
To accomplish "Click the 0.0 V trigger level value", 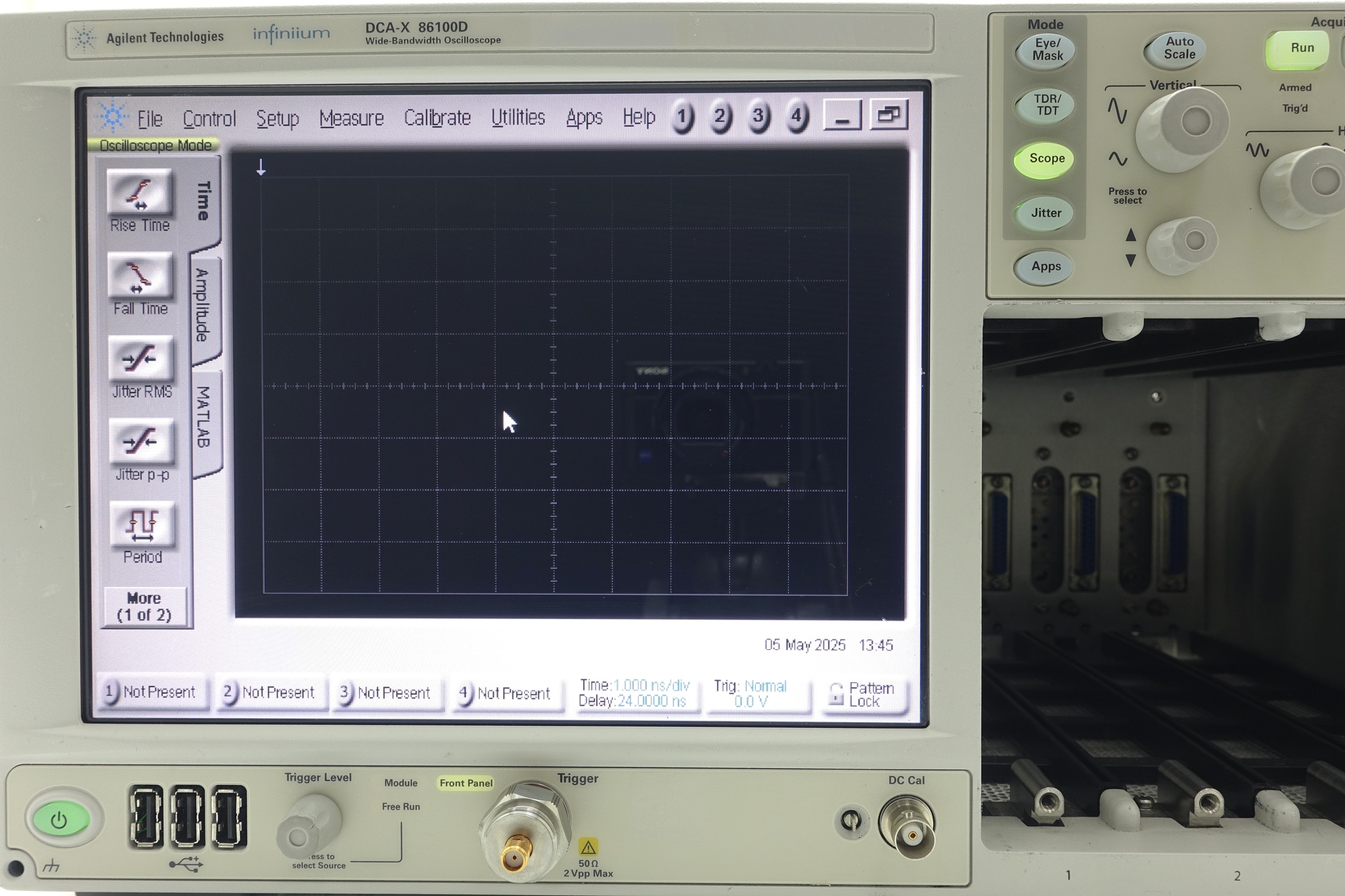I will (751, 702).
